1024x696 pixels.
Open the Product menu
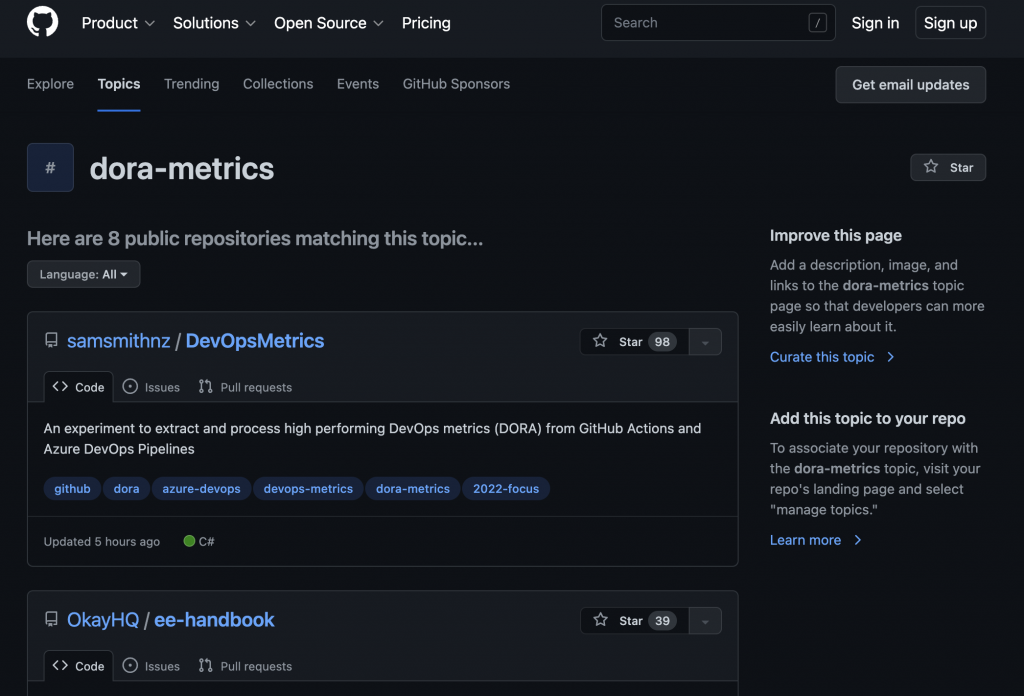pos(118,23)
